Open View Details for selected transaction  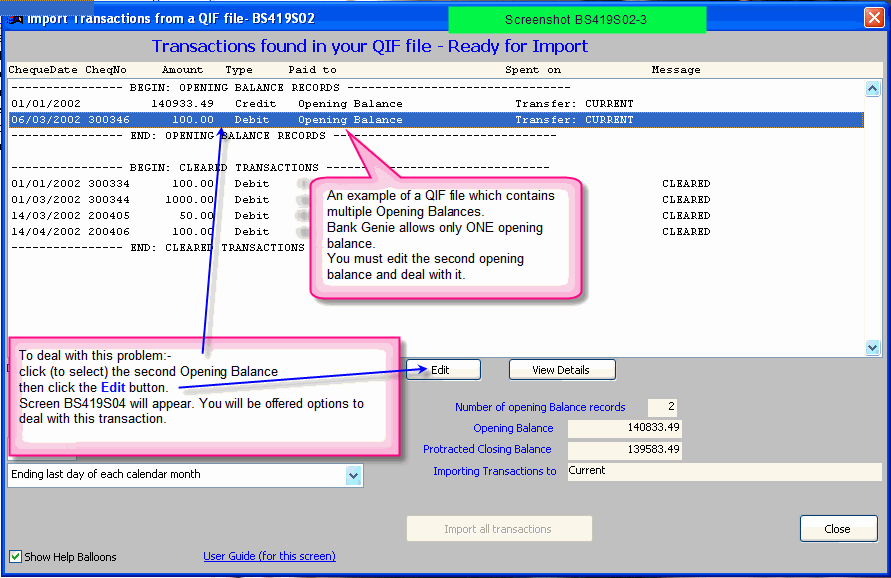[x=562, y=370]
